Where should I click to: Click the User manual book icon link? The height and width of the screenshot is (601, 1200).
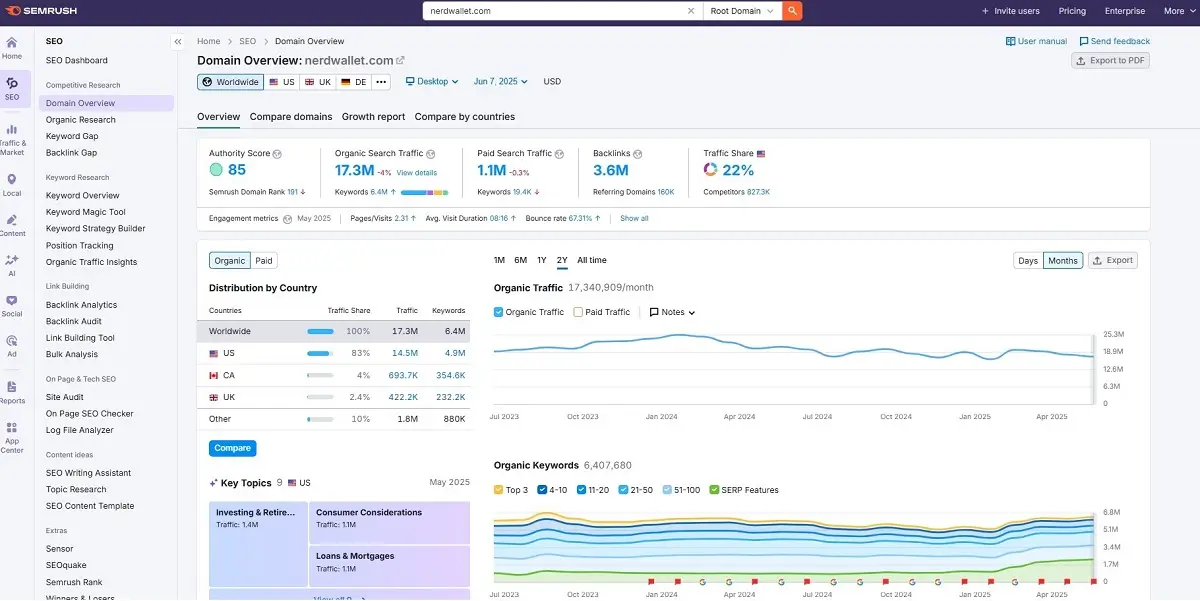pyautogui.click(x=1036, y=41)
